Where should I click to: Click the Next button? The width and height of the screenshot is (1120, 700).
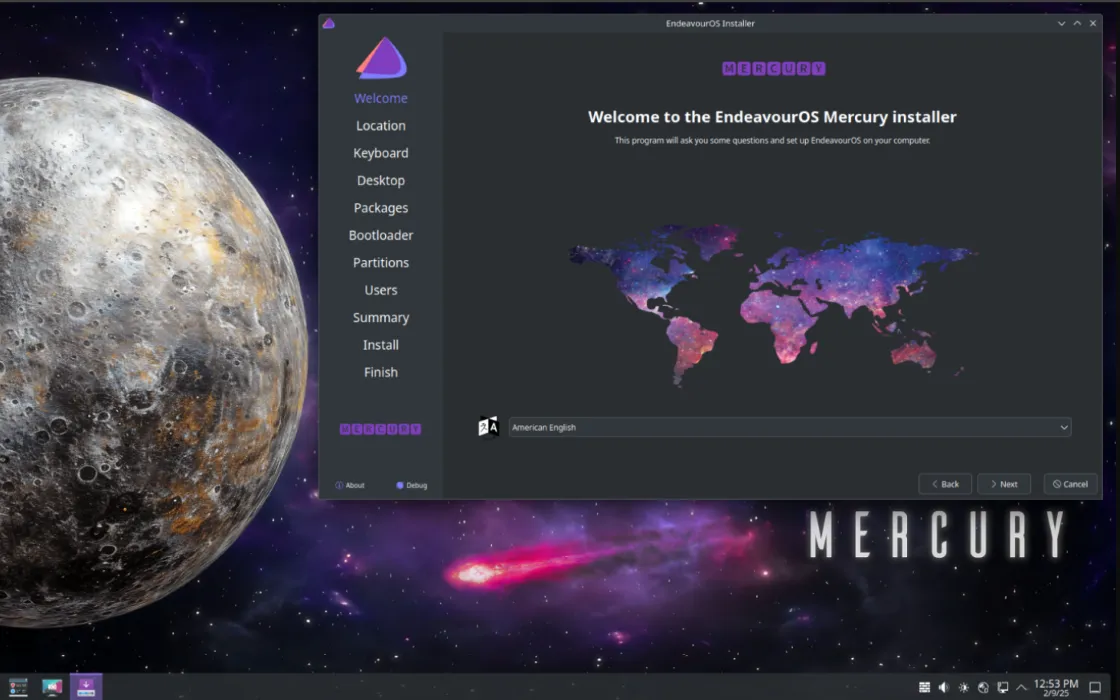coord(1004,484)
